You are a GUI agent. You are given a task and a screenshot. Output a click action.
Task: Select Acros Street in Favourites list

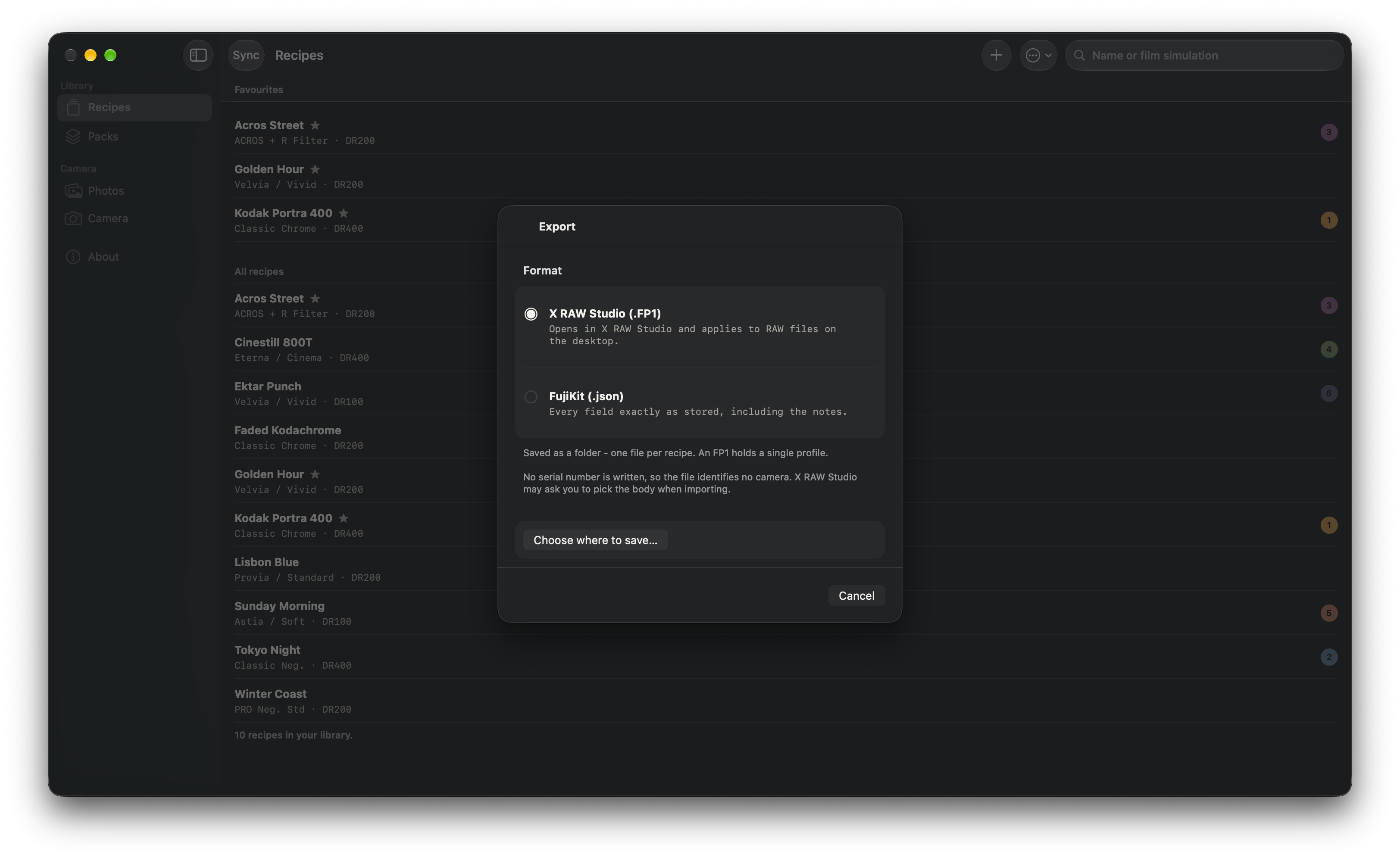(786, 132)
